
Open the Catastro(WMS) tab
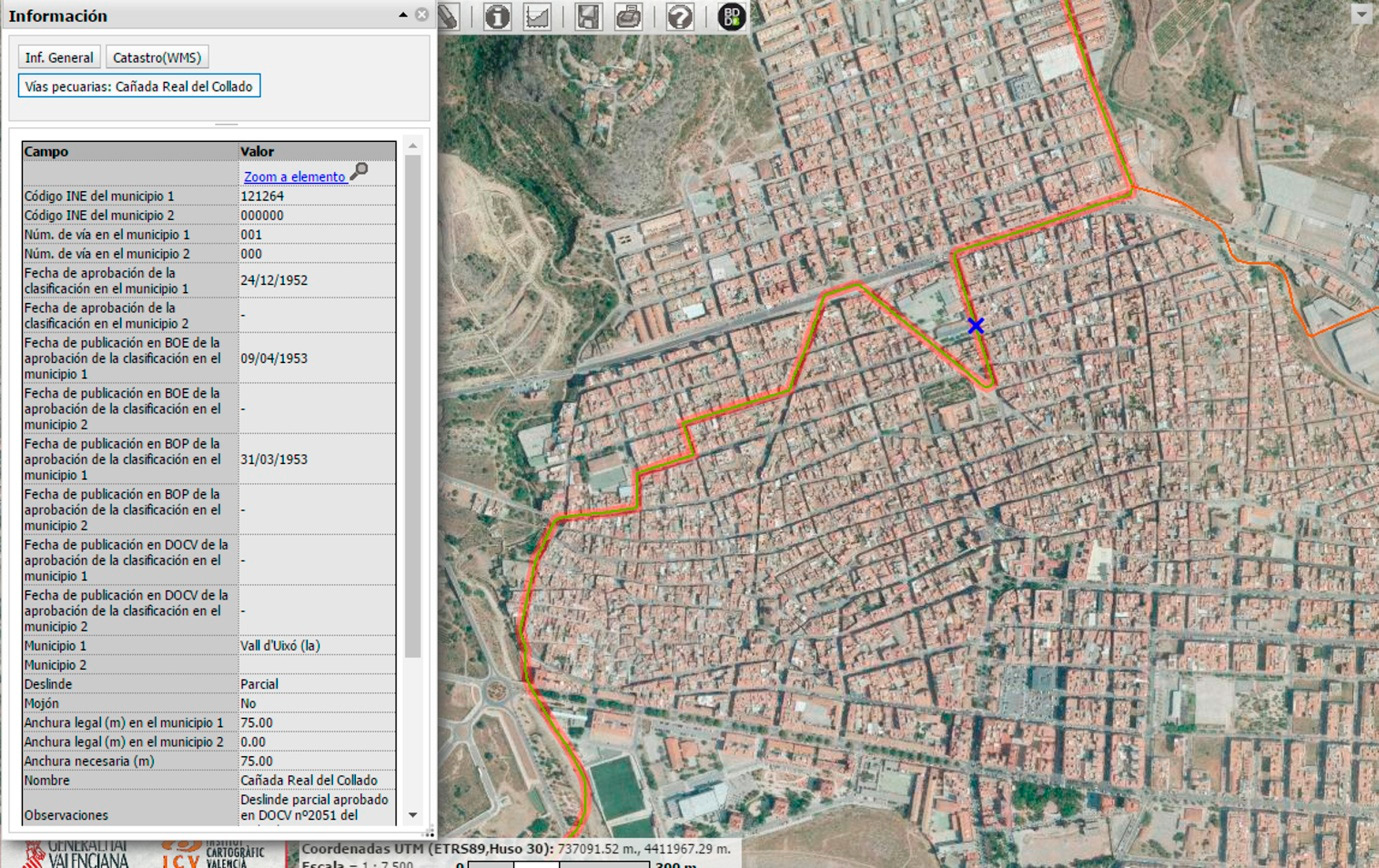[x=158, y=57]
